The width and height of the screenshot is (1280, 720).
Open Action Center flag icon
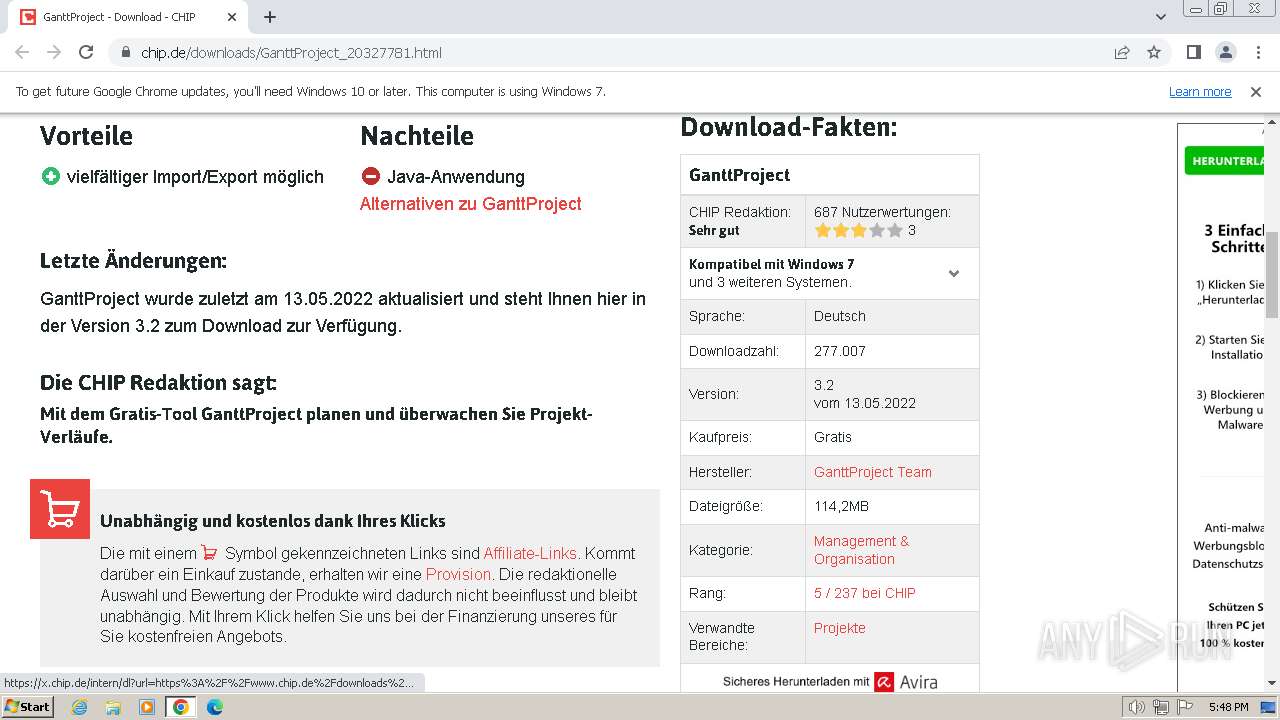(x=1184, y=707)
